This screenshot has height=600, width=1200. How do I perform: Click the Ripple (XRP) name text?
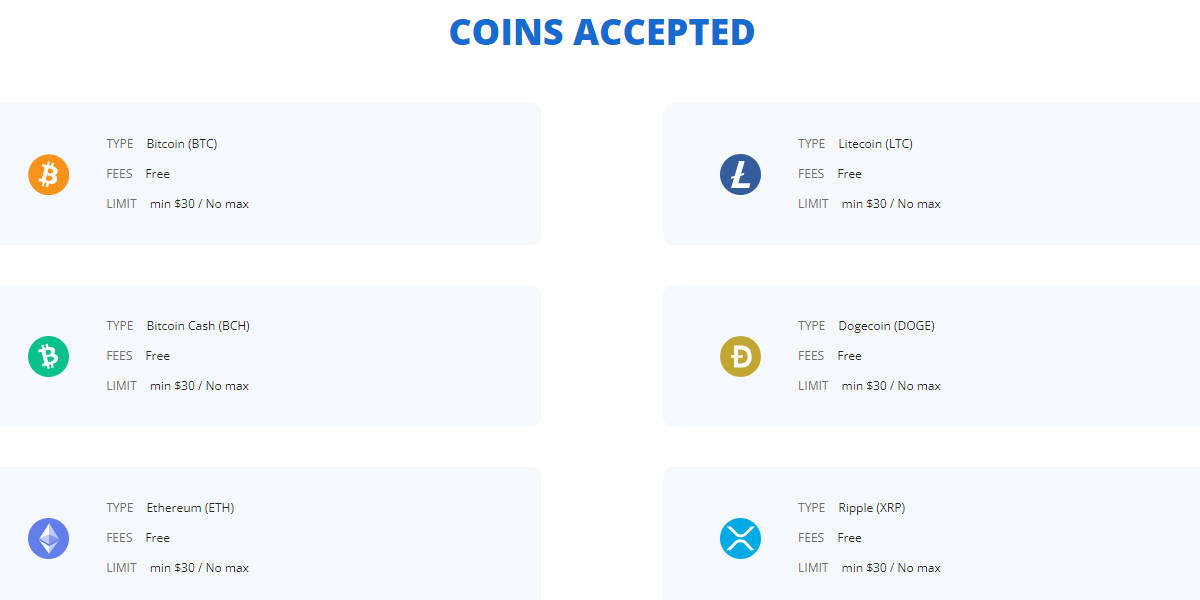871,508
